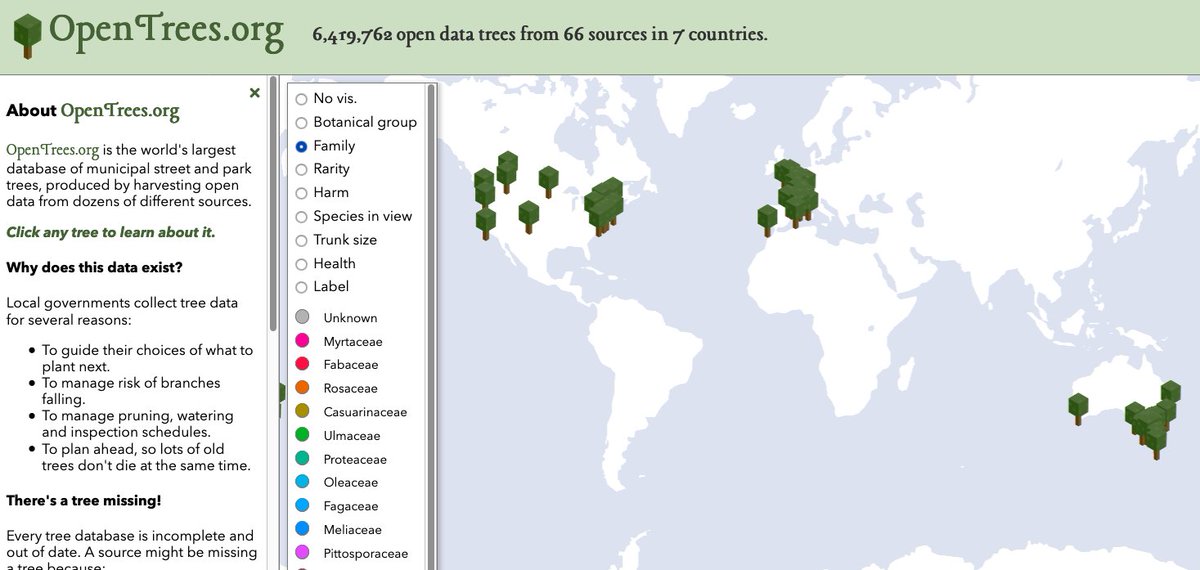The image size is (1200, 570).
Task: Click the 'Why does this data exist?' heading
Action: (95, 267)
